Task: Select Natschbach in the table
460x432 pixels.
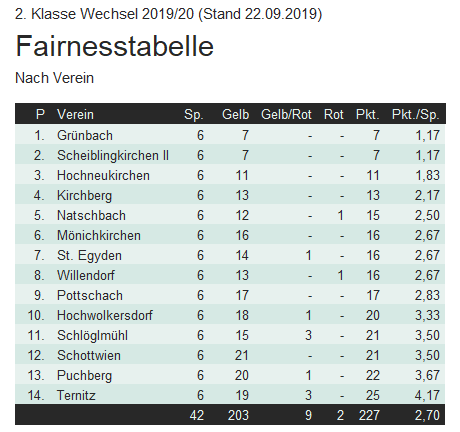Action: [91, 215]
